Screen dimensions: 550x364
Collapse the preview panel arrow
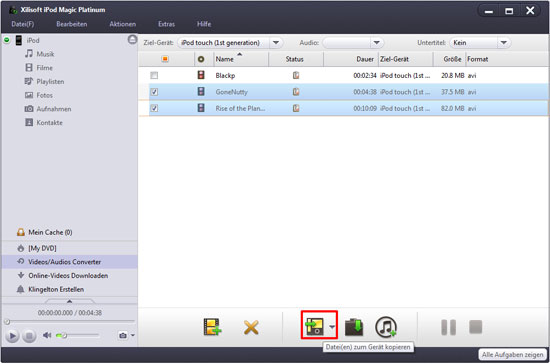pyautogui.click(x=69, y=301)
